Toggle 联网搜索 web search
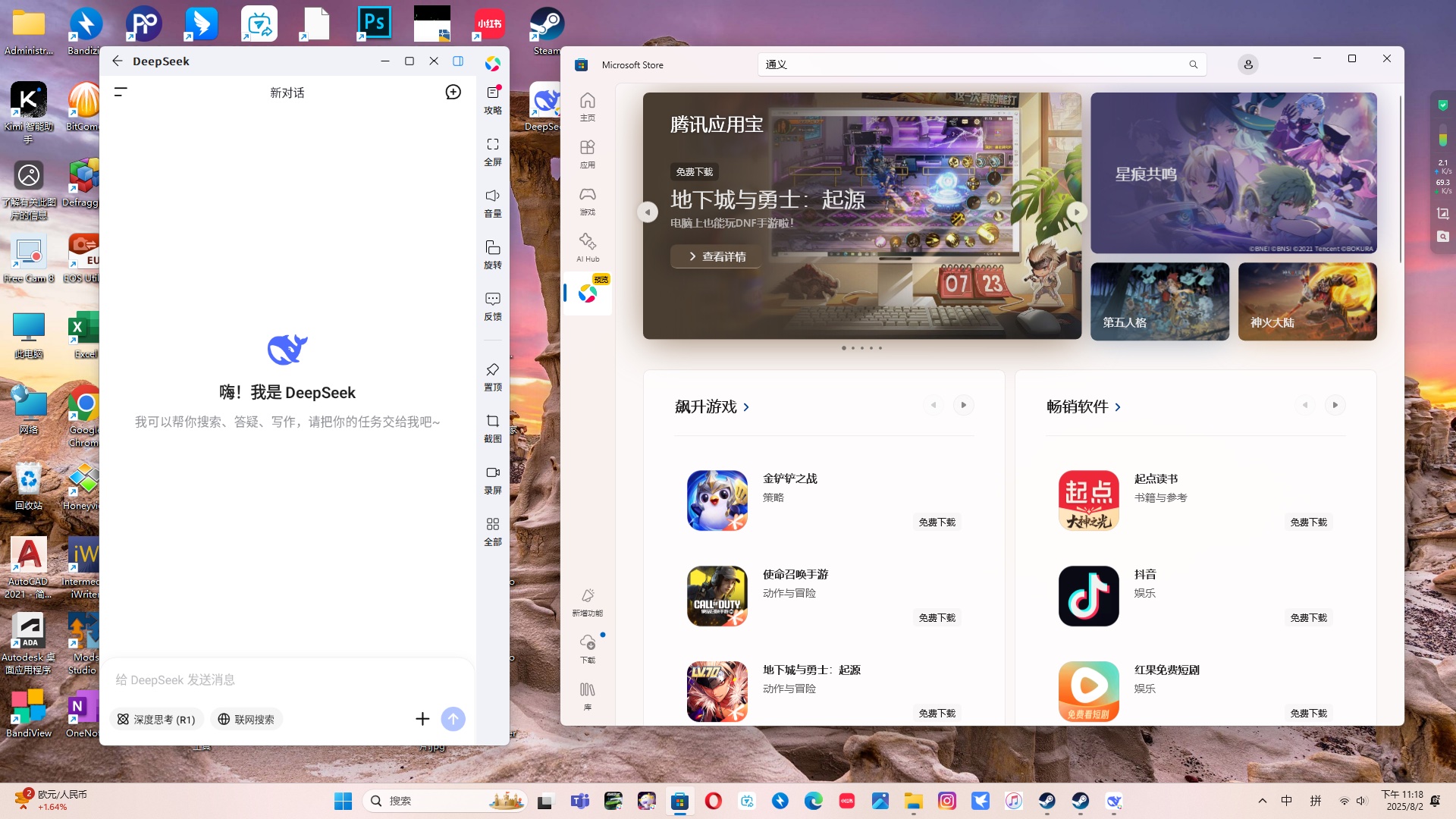 [246, 719]
